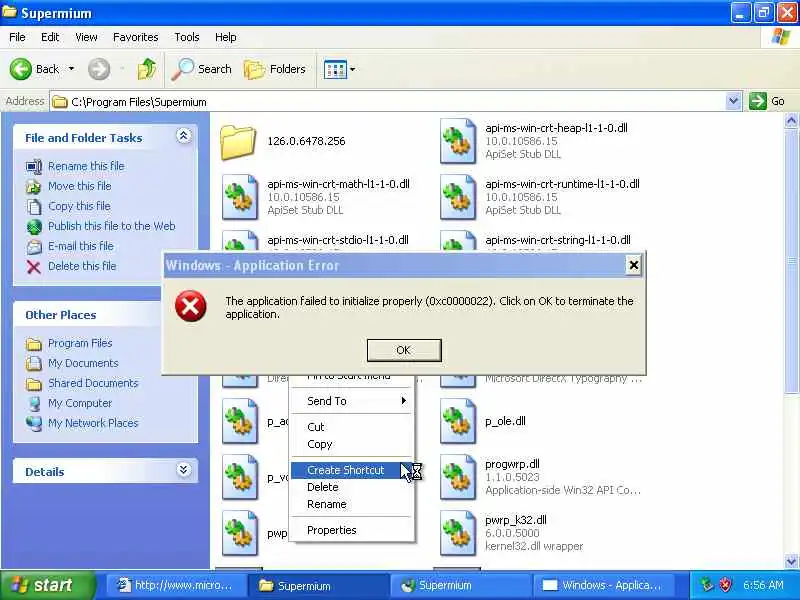Click E-mail this file link
The height and width of the screenshot is (600, 800).
[x=81, y=246]
